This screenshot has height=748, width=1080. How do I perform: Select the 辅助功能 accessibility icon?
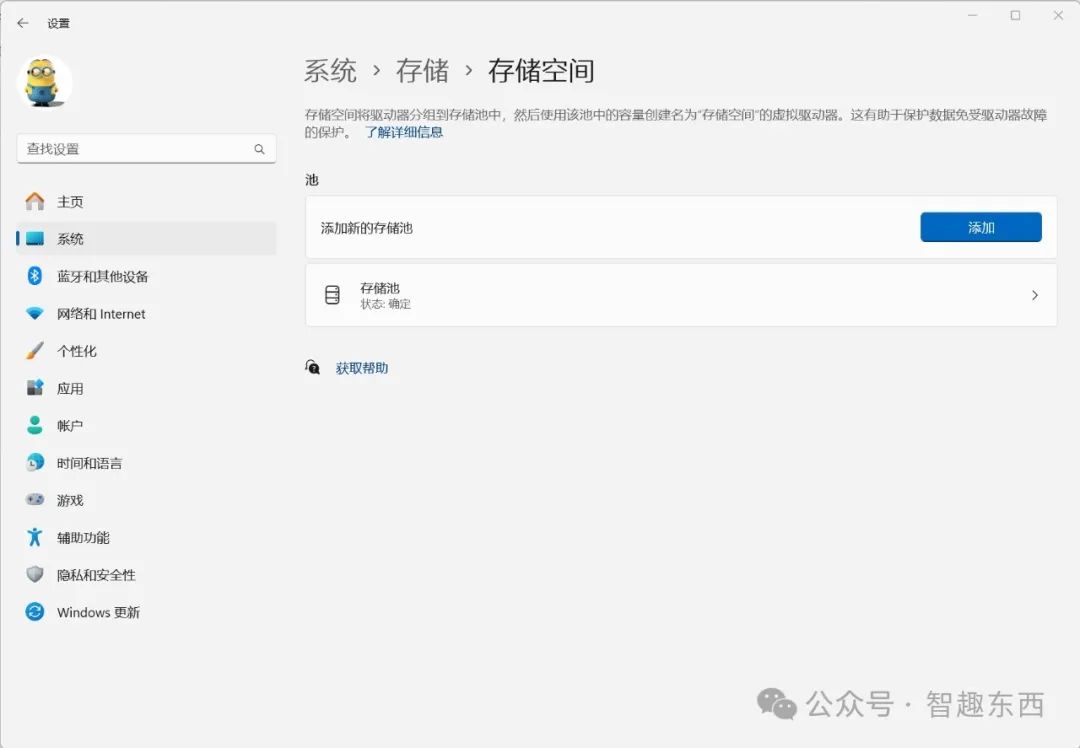tap(35, 537)
